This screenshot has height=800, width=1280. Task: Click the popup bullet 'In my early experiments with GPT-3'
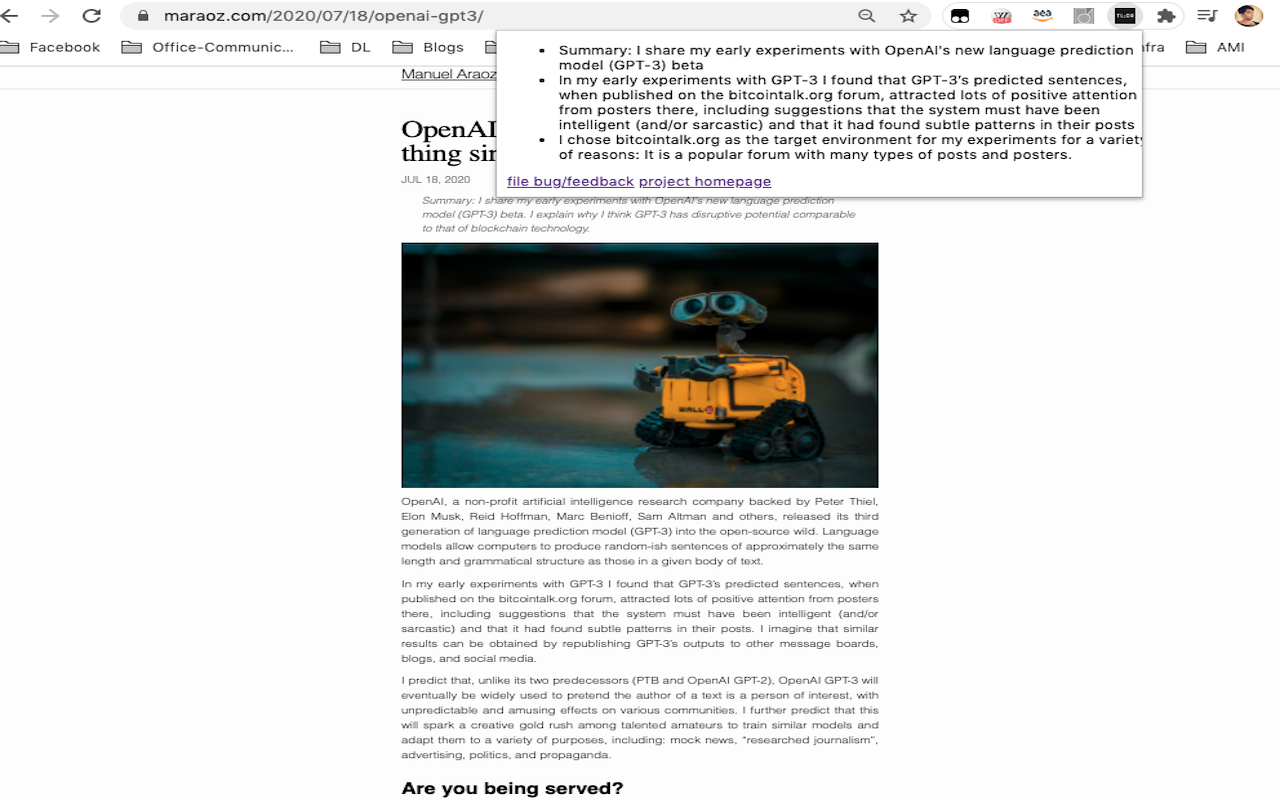(847, 102)
